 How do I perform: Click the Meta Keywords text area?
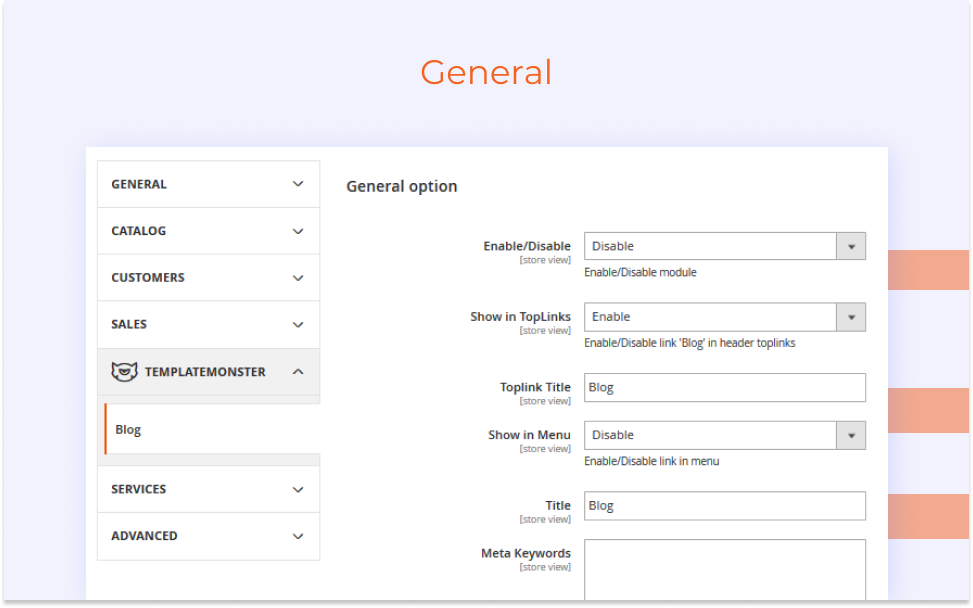(725, 570)
